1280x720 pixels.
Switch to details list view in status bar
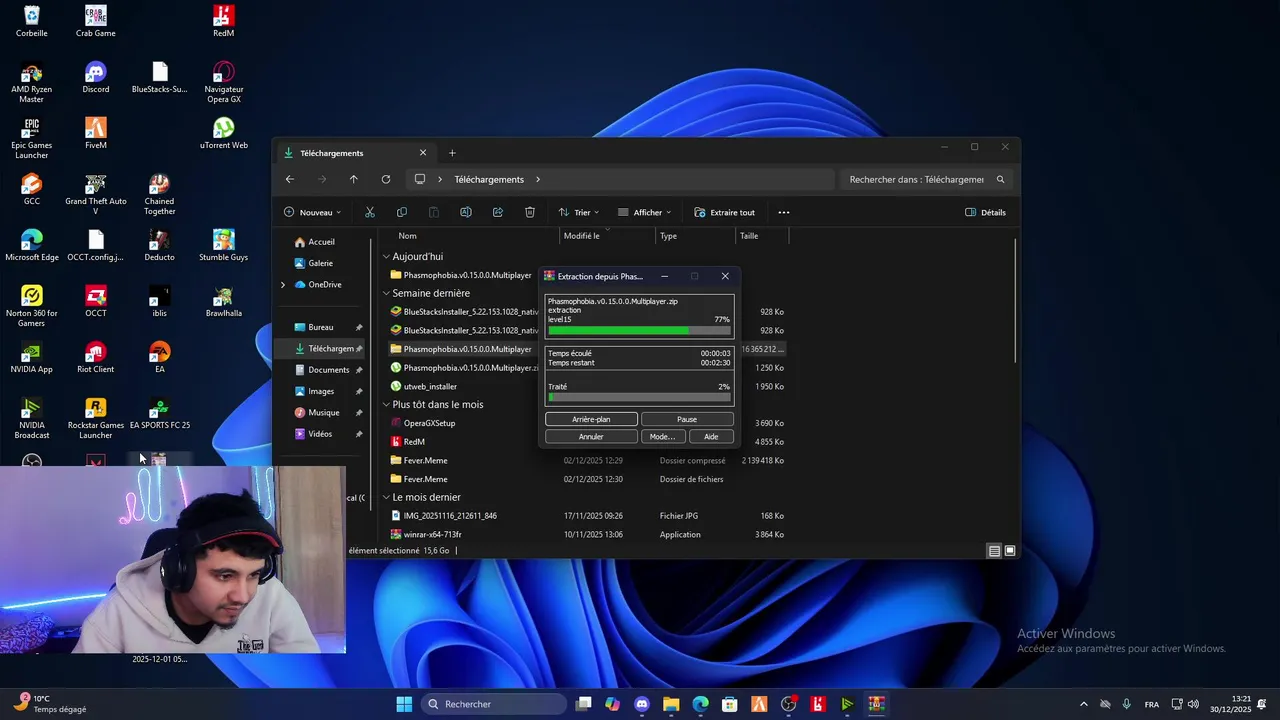[x=994, y=551]
